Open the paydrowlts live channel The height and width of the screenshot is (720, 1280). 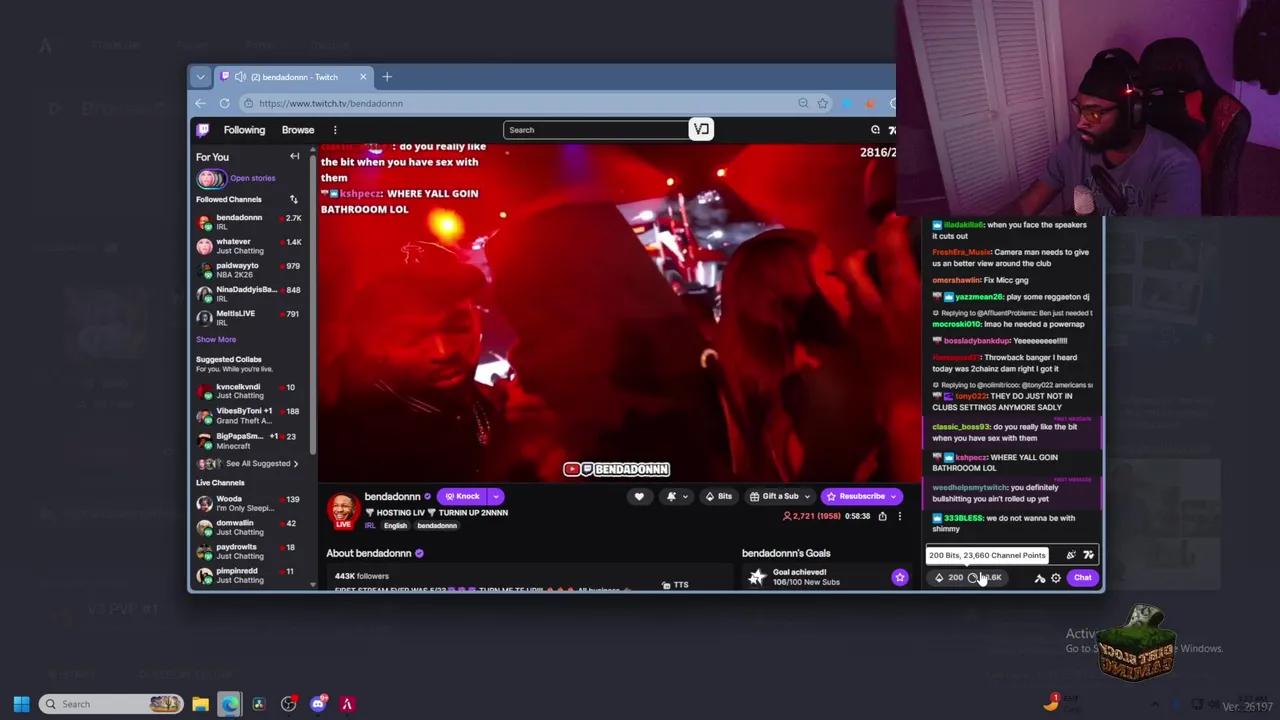[249, 551]
